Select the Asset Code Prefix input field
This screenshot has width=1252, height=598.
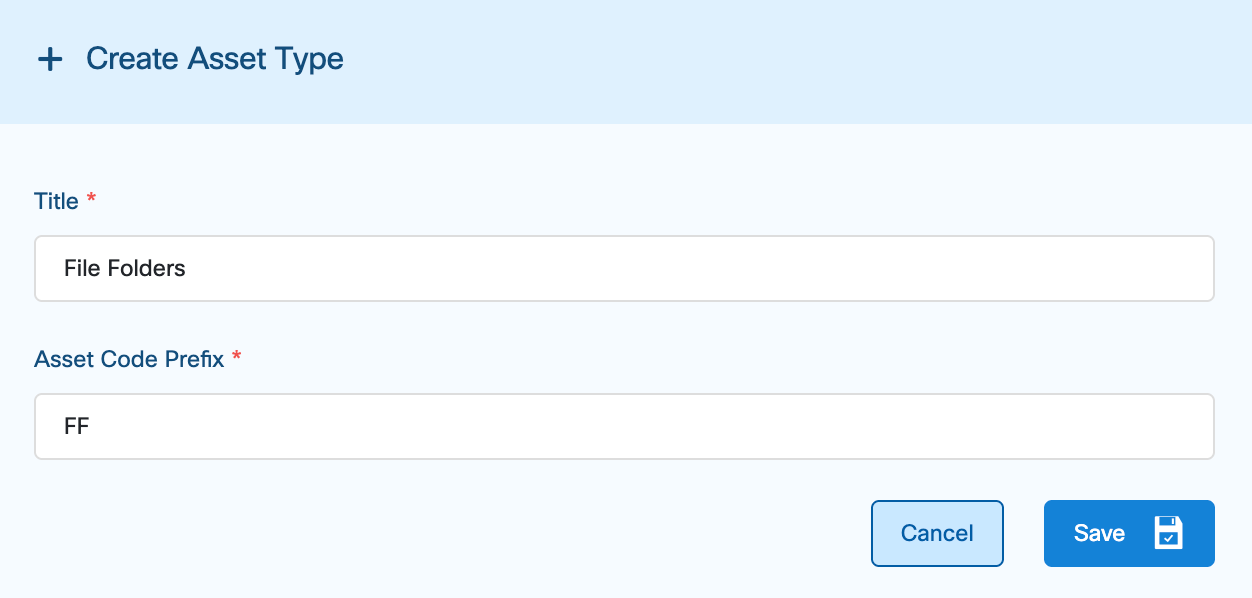point(625,426)
